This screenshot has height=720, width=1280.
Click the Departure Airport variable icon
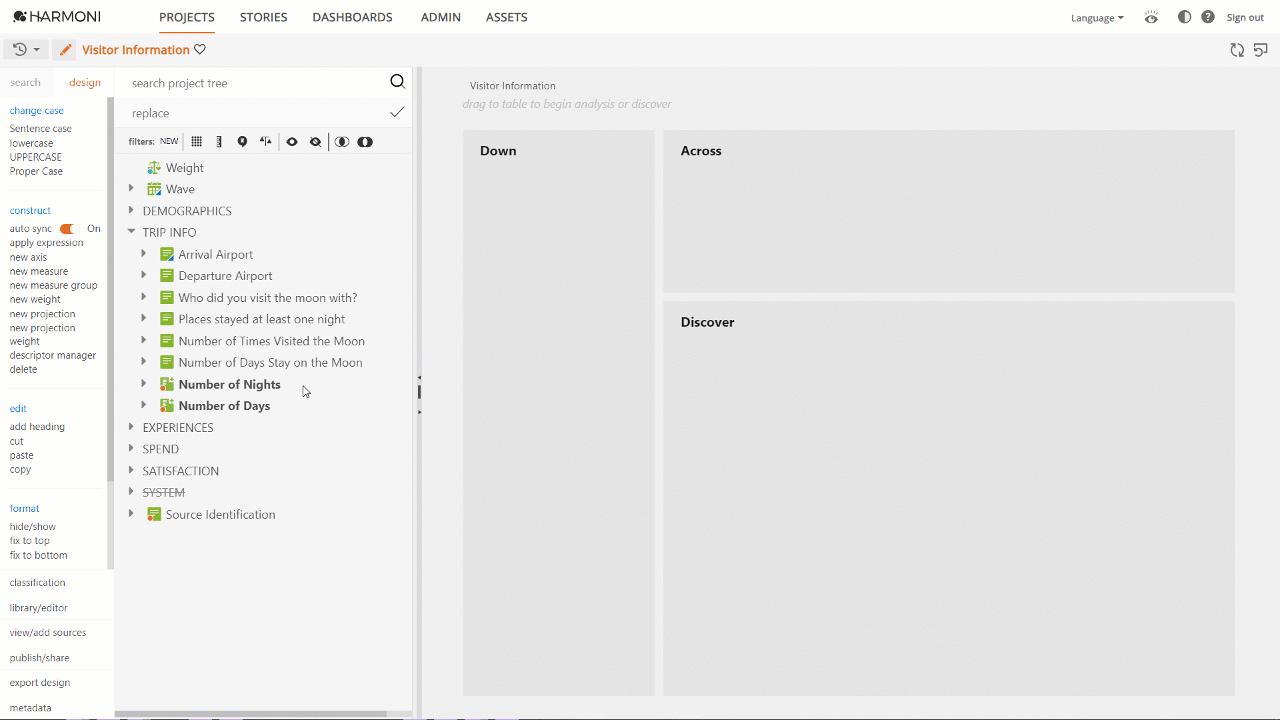coord(167,276)
